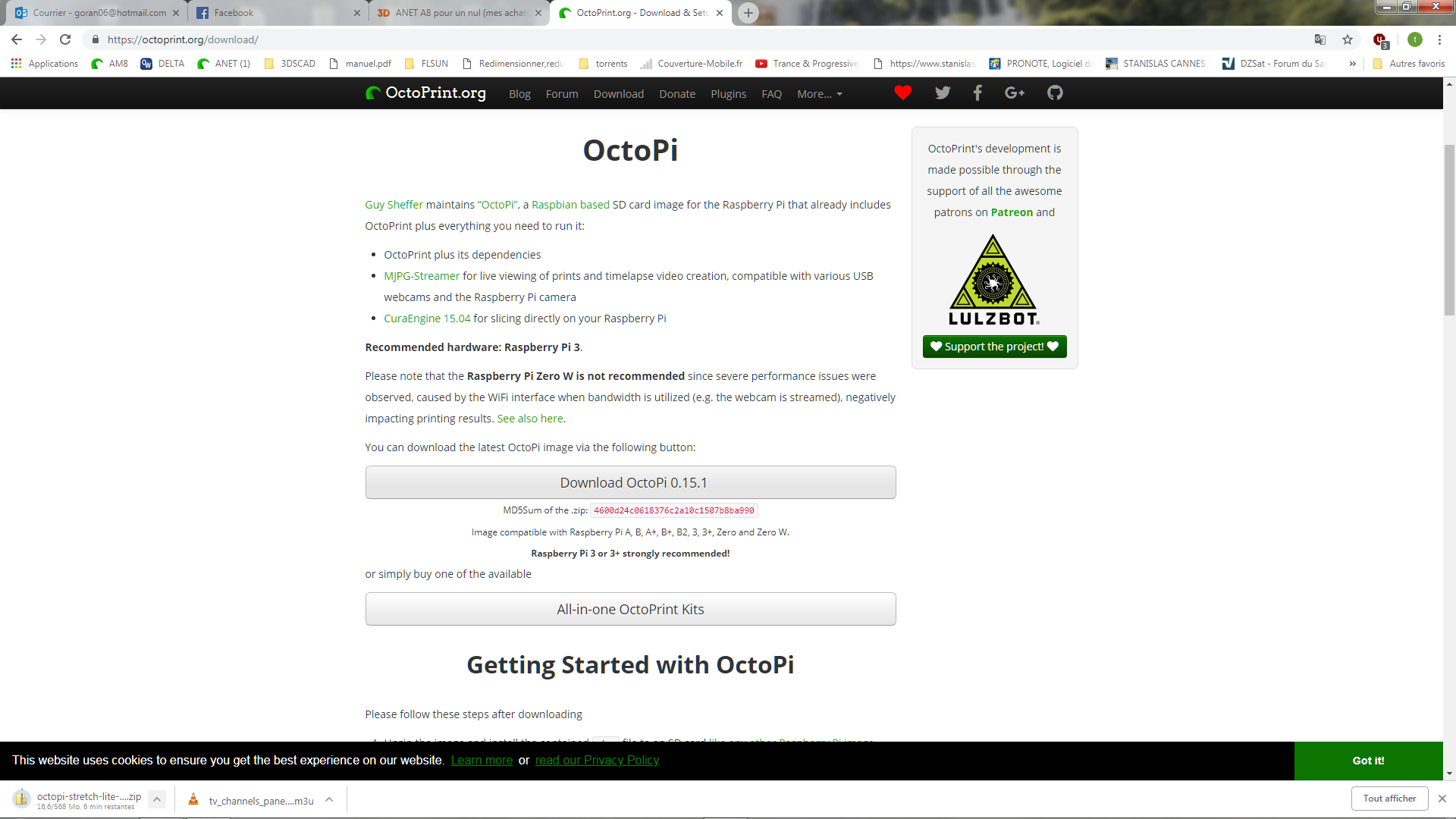The height and width of the screenshot is (819, 1456).
Task: Open OctoPrint Twitter icon
Action: tap(943, 93)
